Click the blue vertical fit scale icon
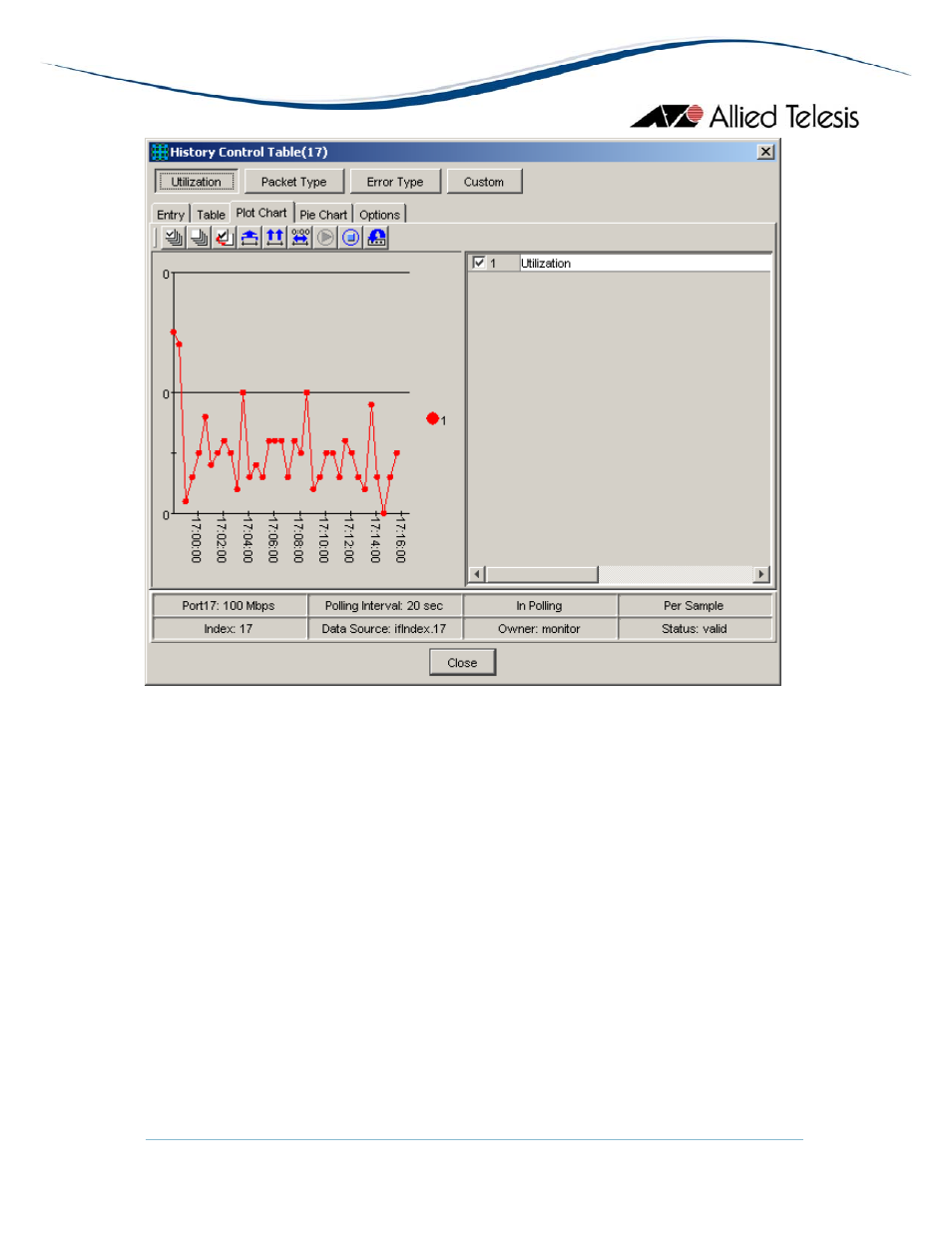This screenshot has height=1233, width=952. tap(249, 238)
